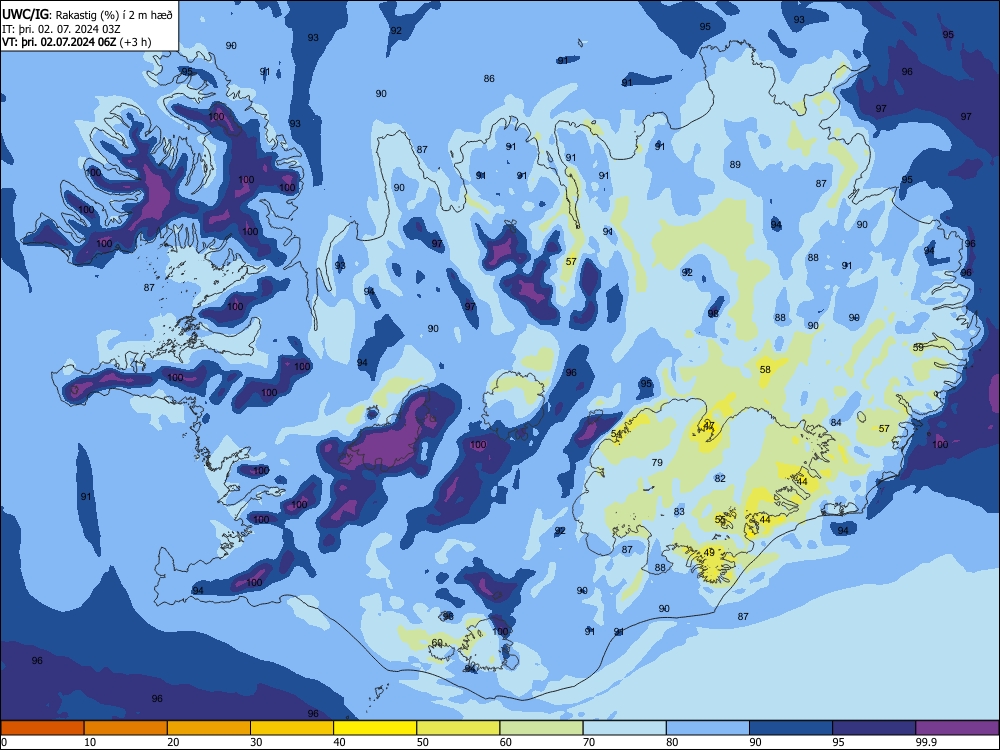Click the map value '79'
The height and width of the screenshot is (750, 1000).
[657, 462]
